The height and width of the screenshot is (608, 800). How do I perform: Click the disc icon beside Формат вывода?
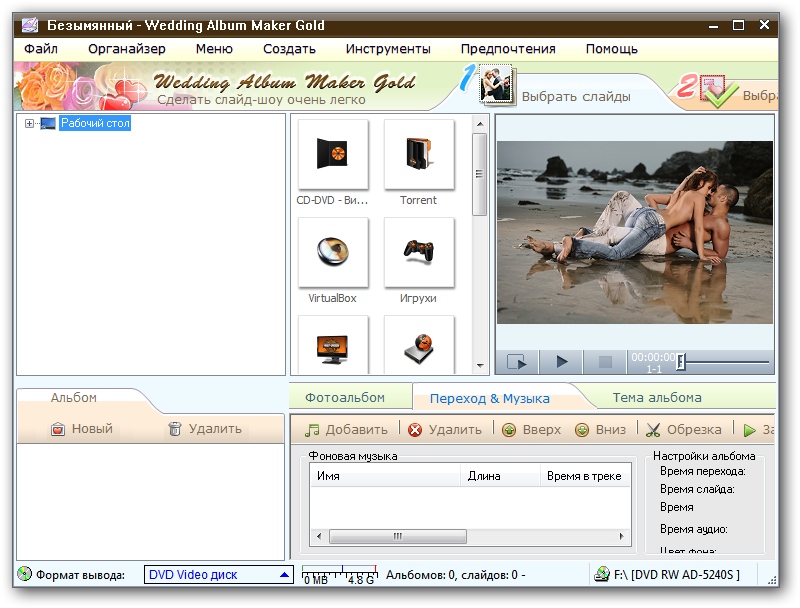[24, 574]
